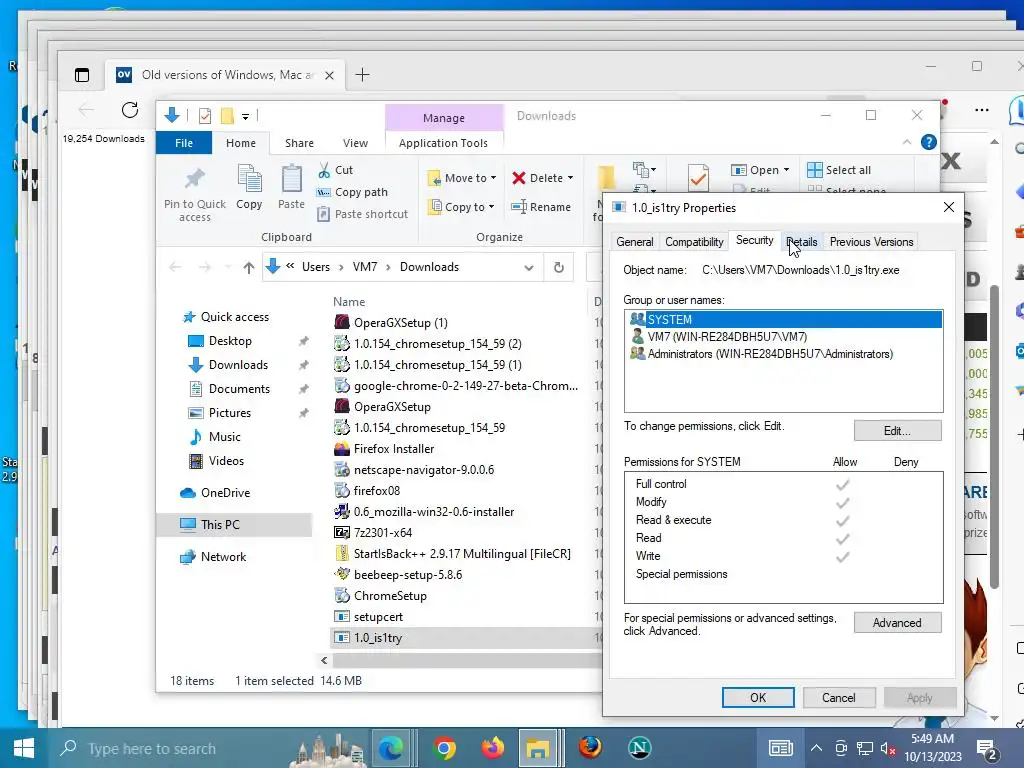Select the netscape-navigator-9.0.0.6 file
Screen dimensions: 1024x768
tap(424, 470)
